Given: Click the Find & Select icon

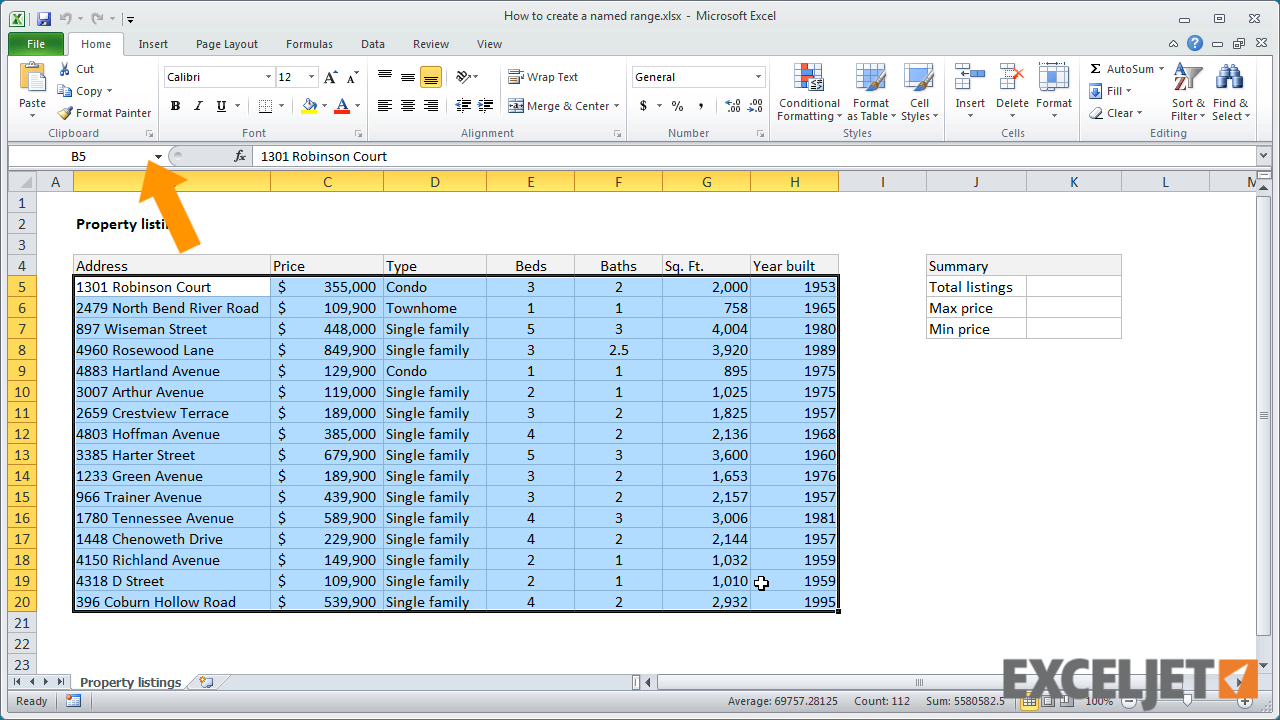Looking at the screenshot, I should [1230, 93].
